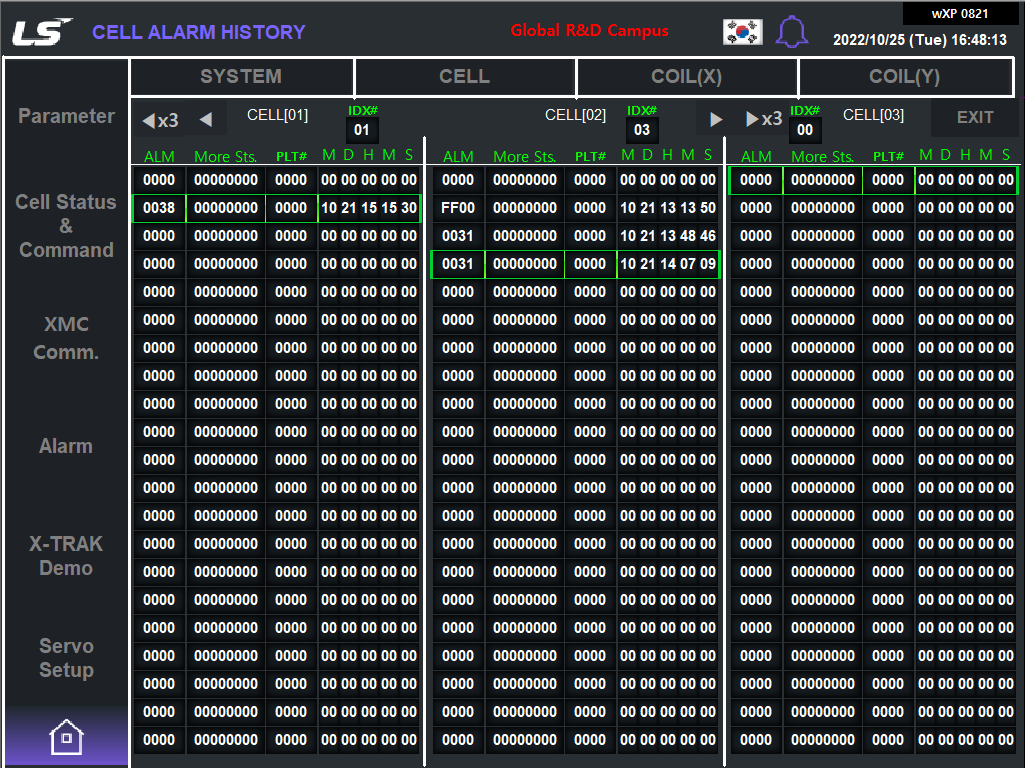
Task: Open the Parameter sidebar section
Action: (65, 116)
